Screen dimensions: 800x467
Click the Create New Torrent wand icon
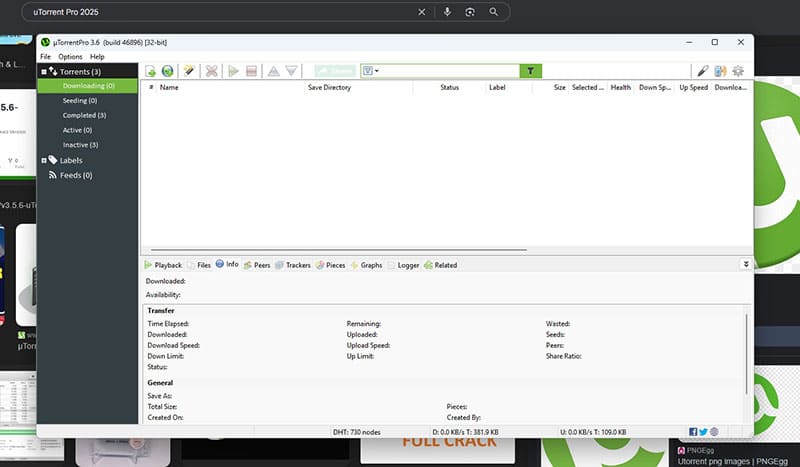coord(189,71)
